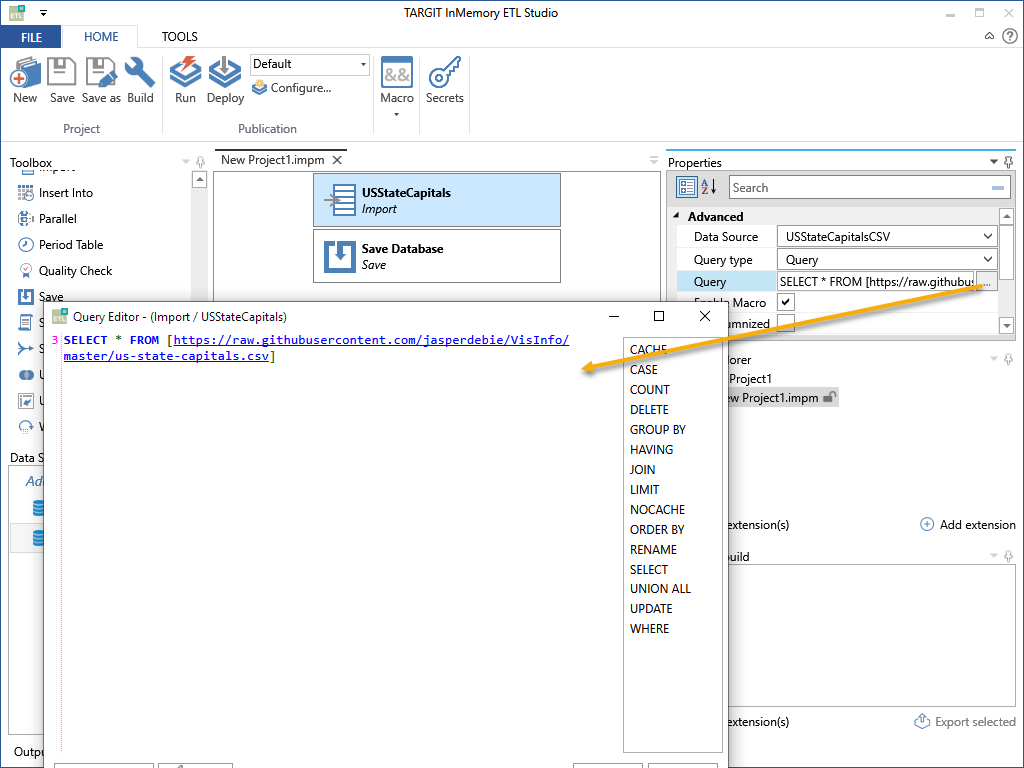Select Insert Into in Toolbox
1024x768 pixels.
pyautogui.click(x=65, y=193)
